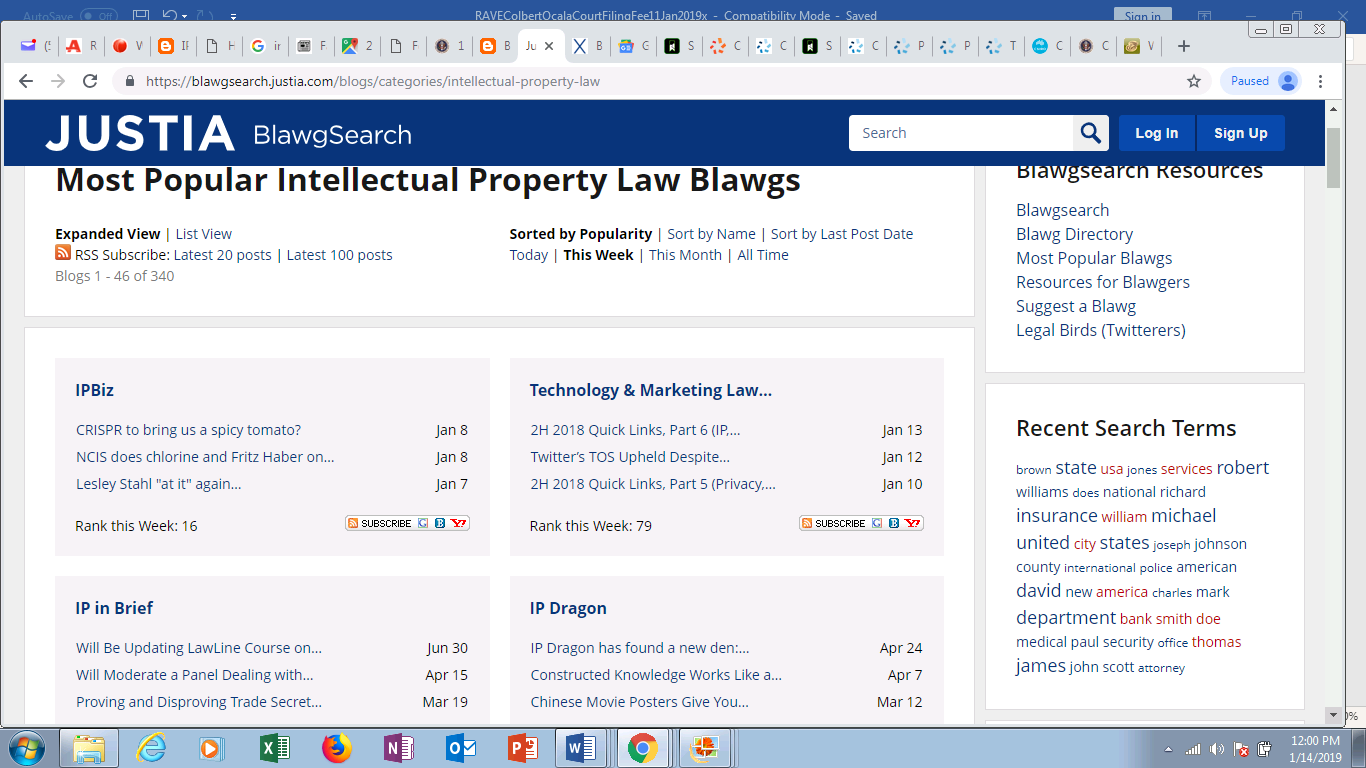Show hidden system tray icons
The image size is (1366, 768).
[x=1169, y=749]
